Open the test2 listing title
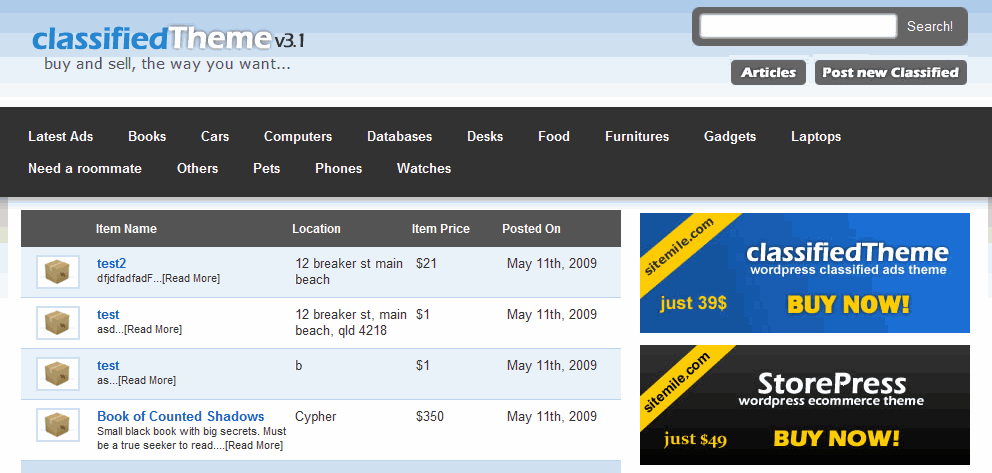 pos(111,264)
